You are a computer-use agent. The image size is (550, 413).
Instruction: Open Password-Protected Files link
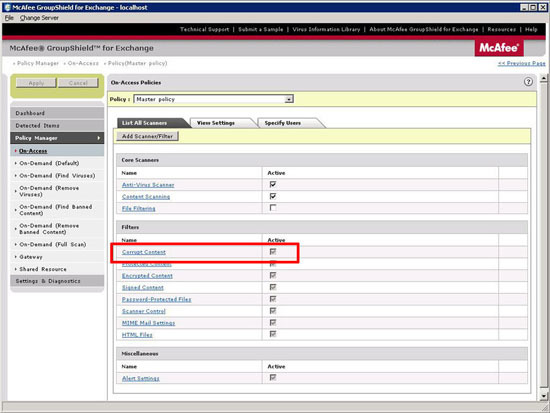156,299
